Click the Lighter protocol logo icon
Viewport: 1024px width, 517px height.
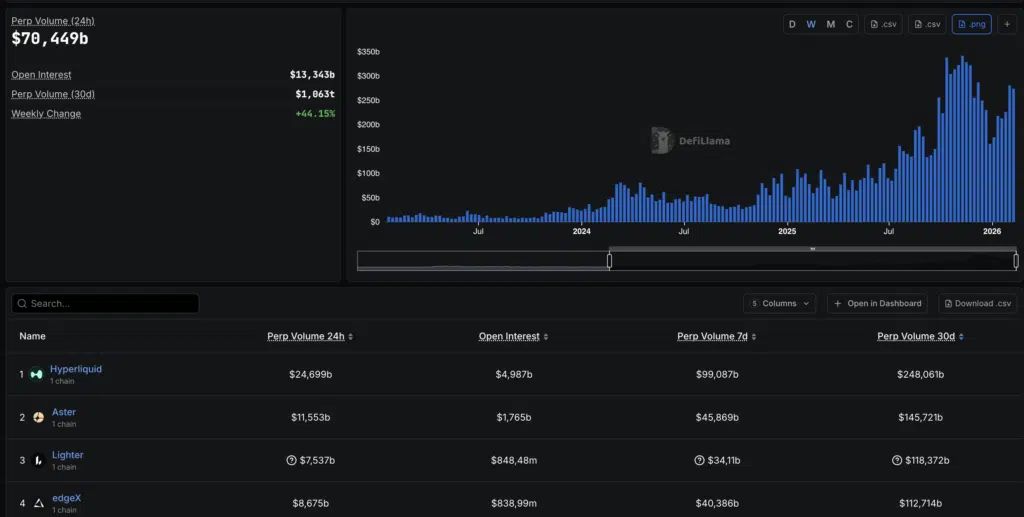tap(38, 461)
